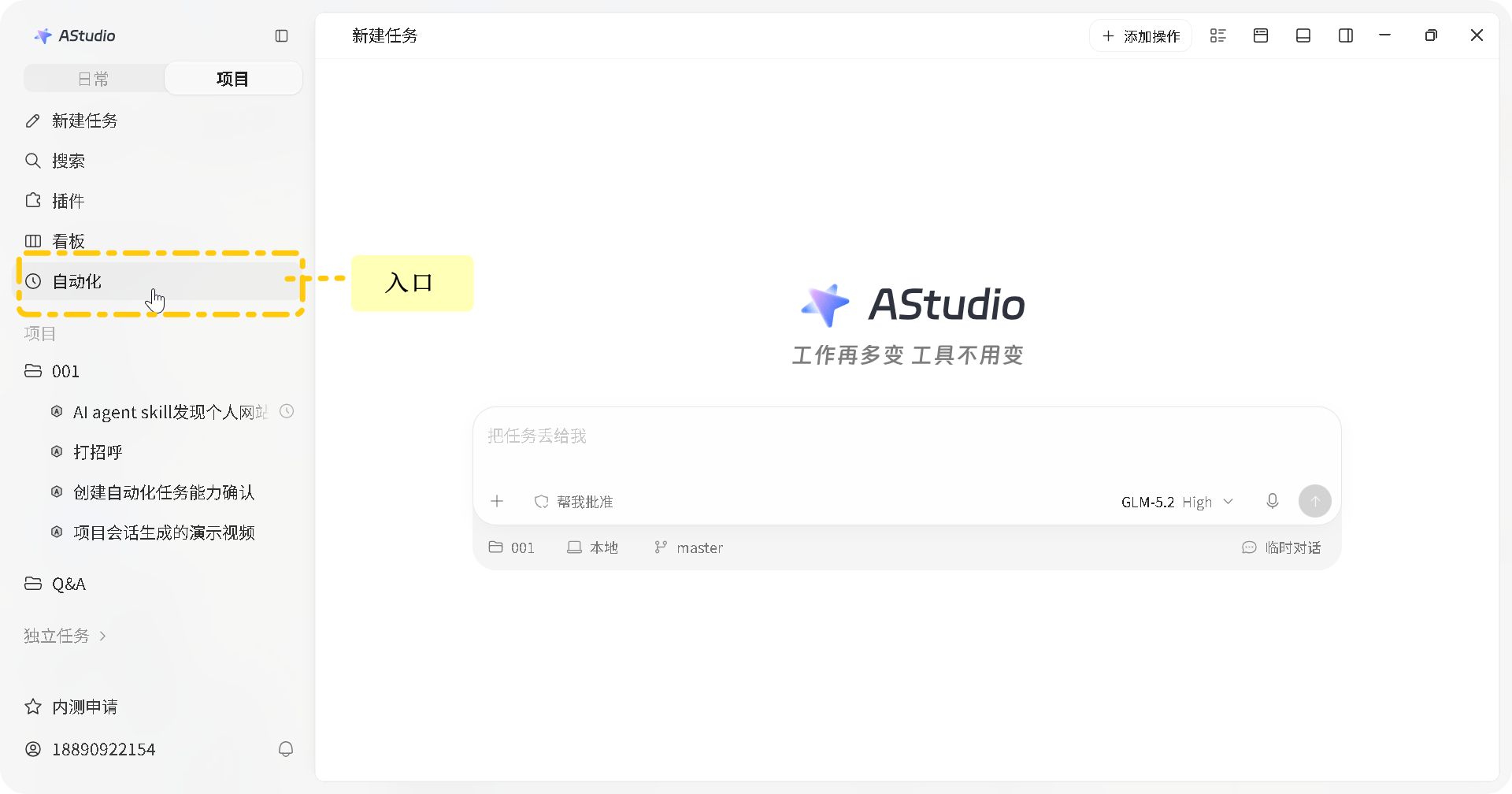Image resolution: width=1512 pixels, height=794 pixels.
Task: Click the plus attachment icon in the input box
Action: pos(497,501)
